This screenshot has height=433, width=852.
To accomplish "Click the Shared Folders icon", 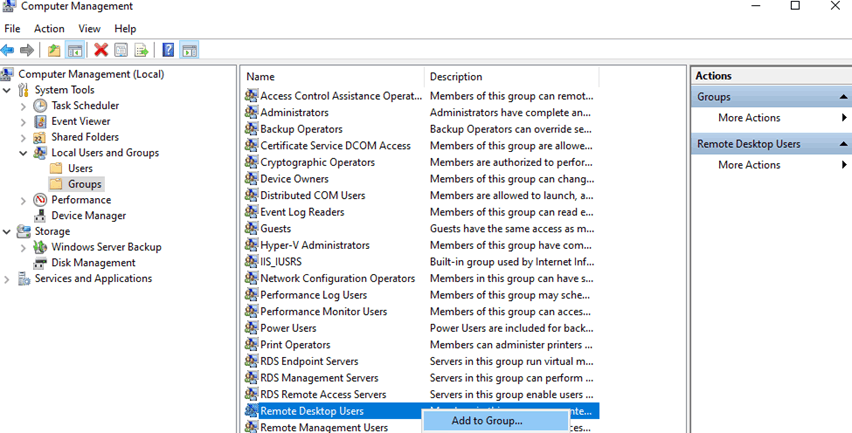I will tap(40, 137).
